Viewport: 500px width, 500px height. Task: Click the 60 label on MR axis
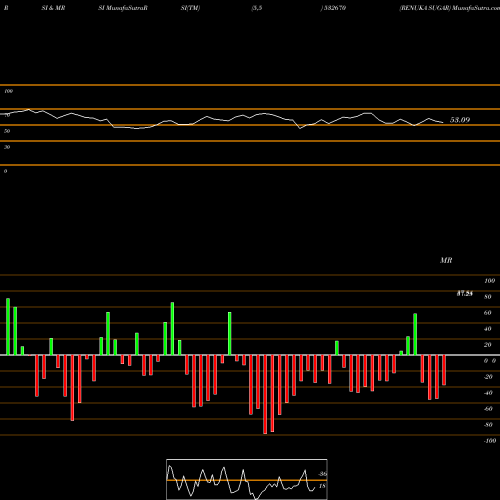(x=488, y=313)
